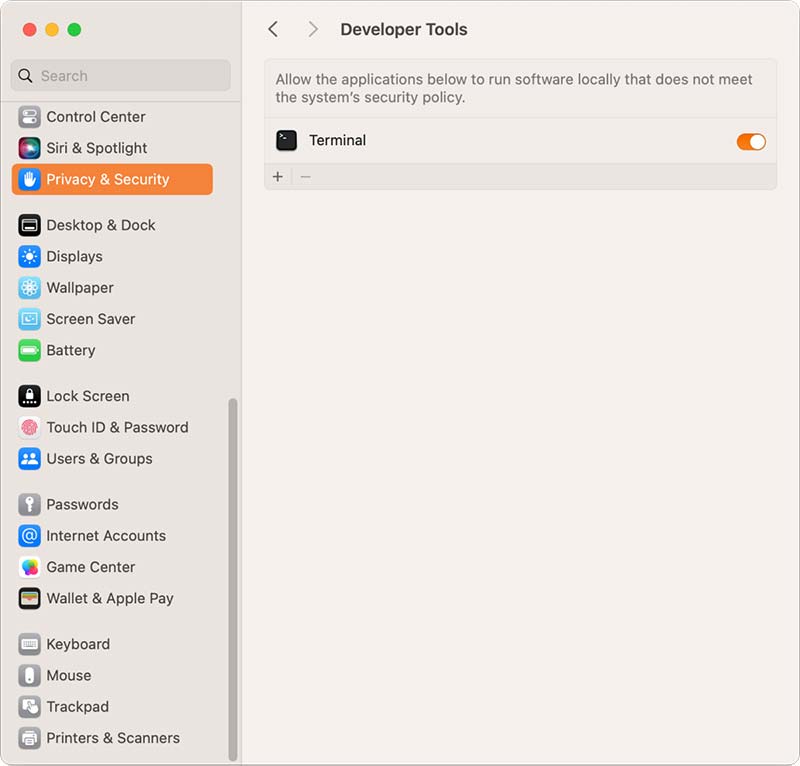Click the Siri & Spotlight icon
Image resolution: width=800 pixels, height=766 pixels.
click(x=29, y=148)
